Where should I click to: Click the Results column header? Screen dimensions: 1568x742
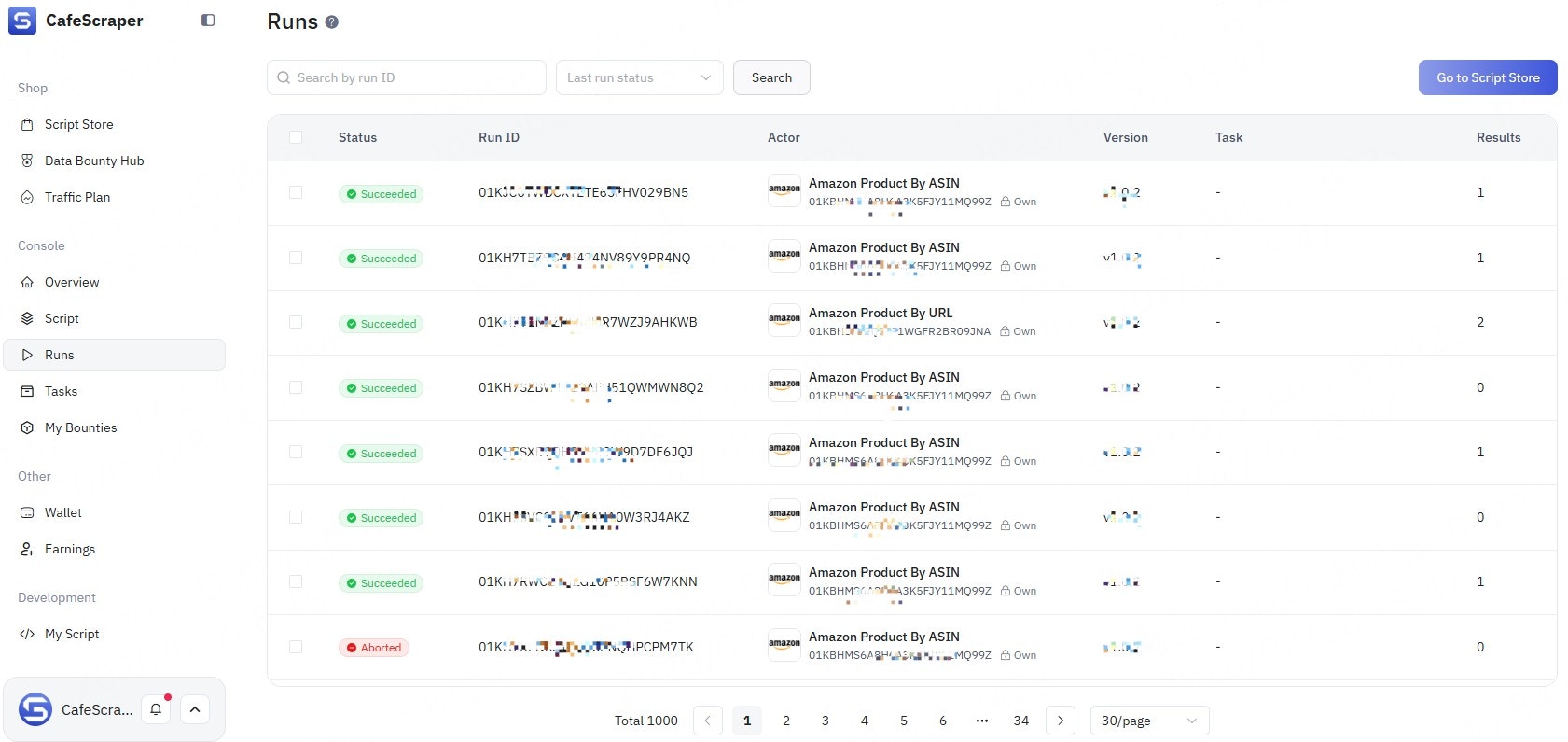coord(1498,137)
